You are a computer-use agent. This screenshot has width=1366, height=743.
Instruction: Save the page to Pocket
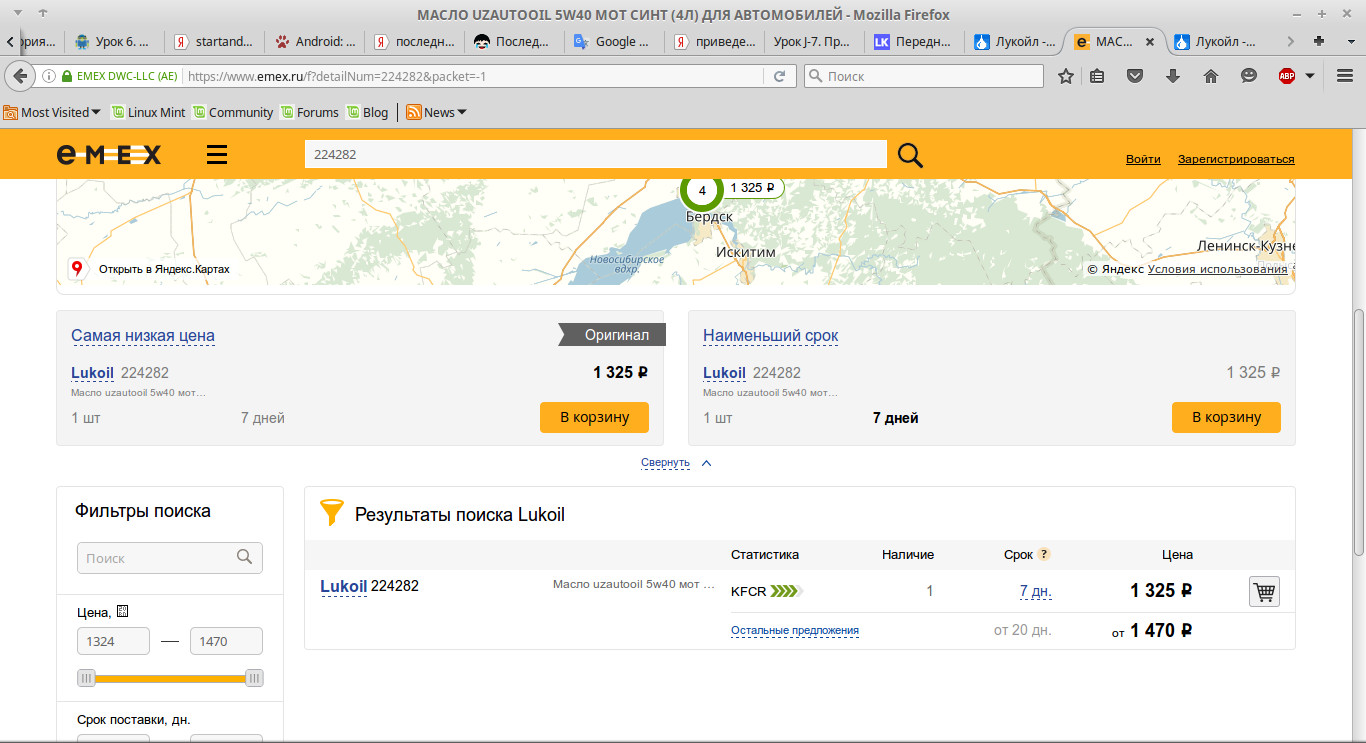point(1135,76)
